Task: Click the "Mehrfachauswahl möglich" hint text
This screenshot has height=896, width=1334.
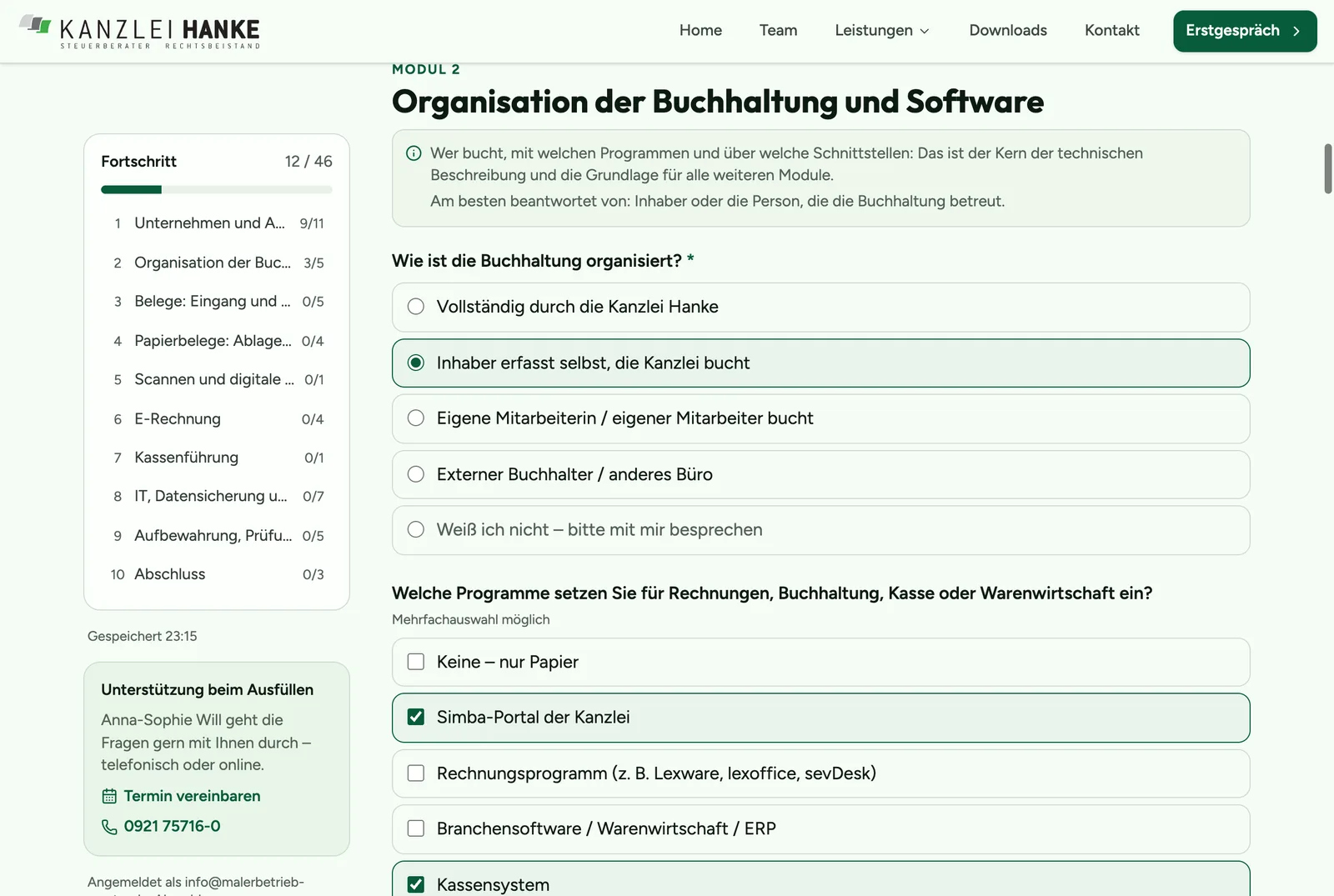Action: point(471,619)
